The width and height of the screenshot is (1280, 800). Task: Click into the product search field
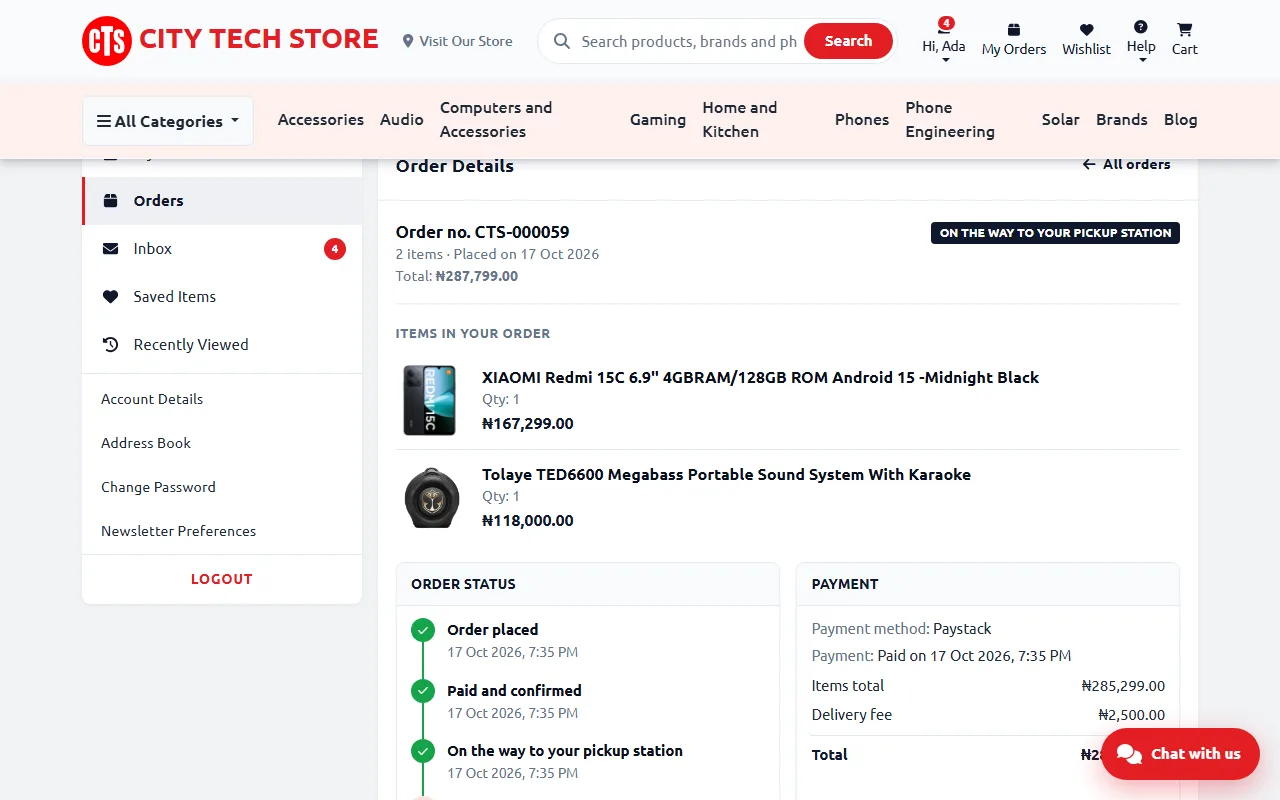689,41
